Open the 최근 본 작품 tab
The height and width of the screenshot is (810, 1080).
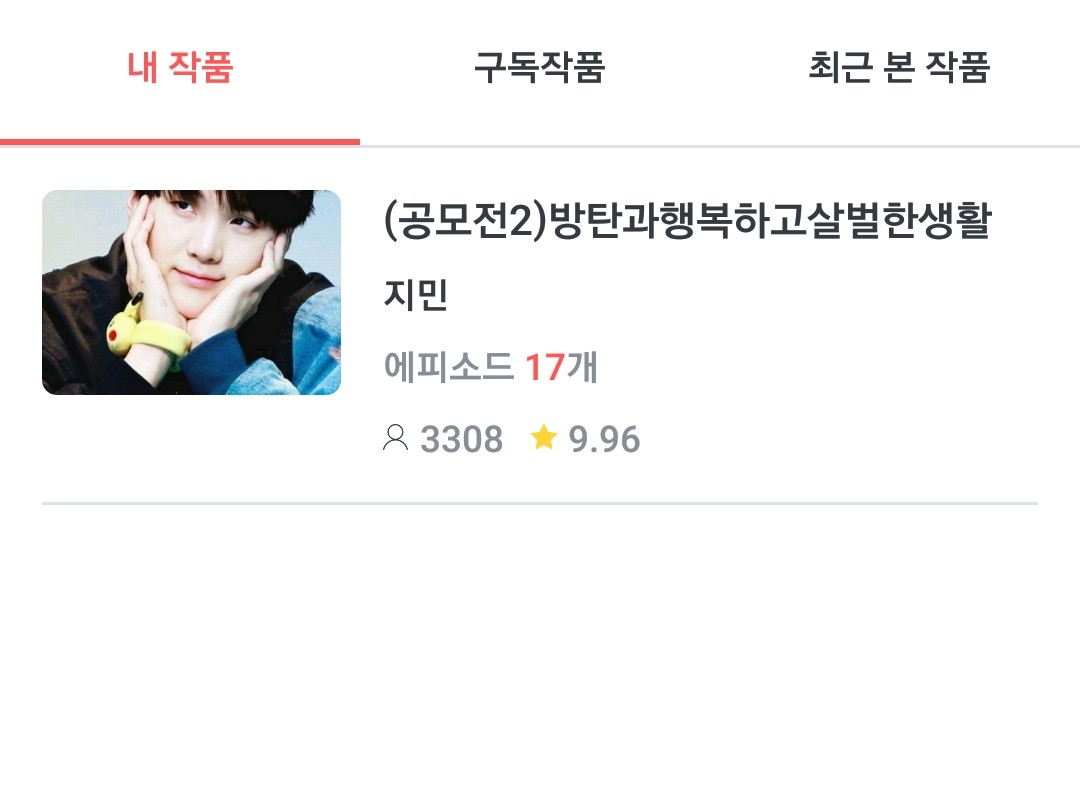coord(899,68)
